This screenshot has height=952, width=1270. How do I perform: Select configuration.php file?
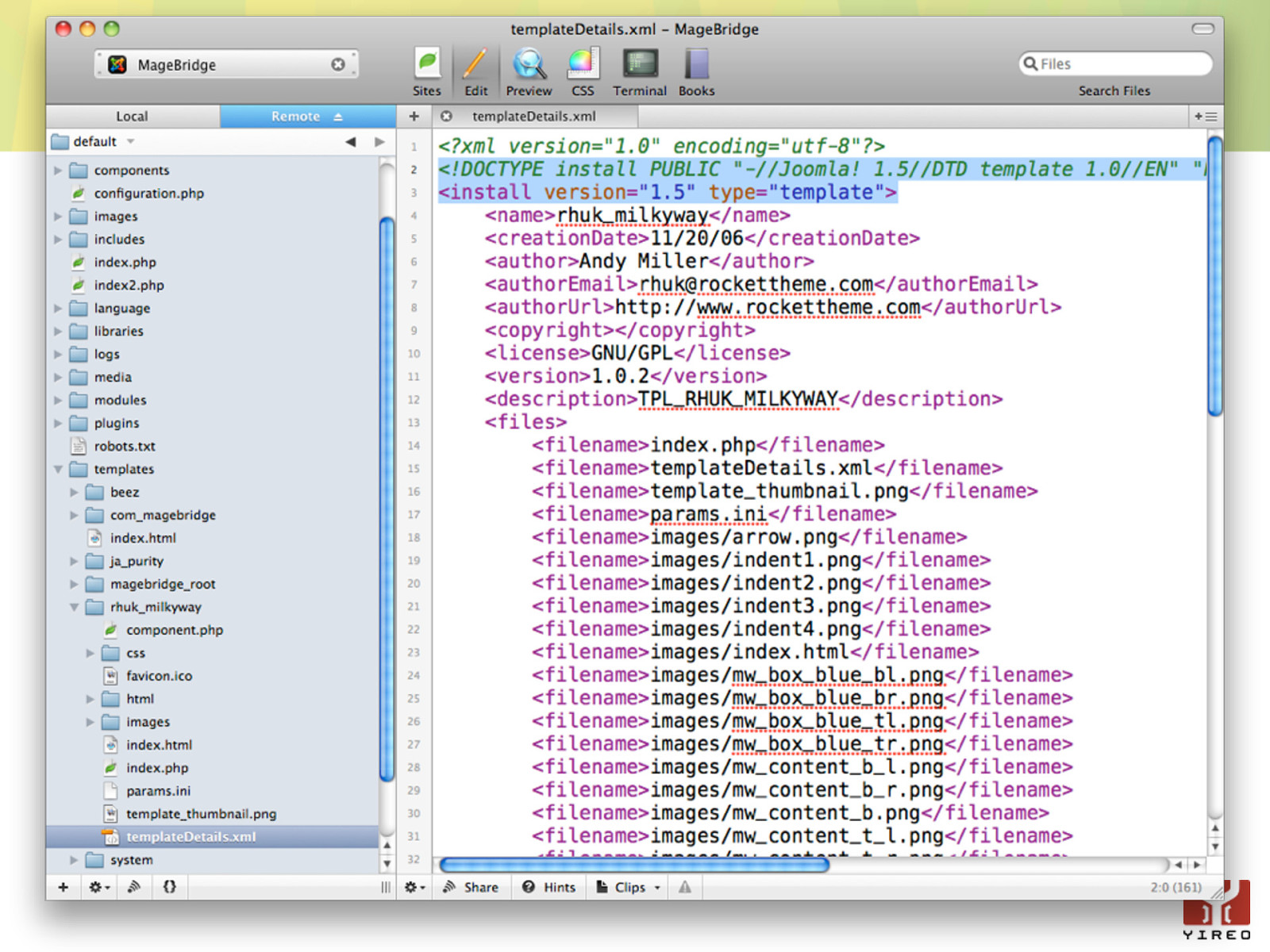click(148, 193)
